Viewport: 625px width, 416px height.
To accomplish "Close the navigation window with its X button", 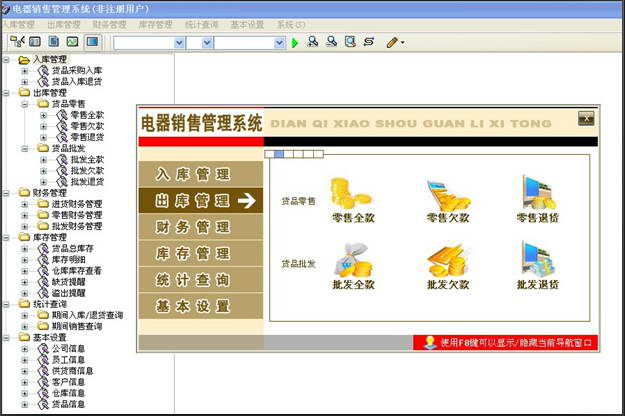I will pos(586,118).
